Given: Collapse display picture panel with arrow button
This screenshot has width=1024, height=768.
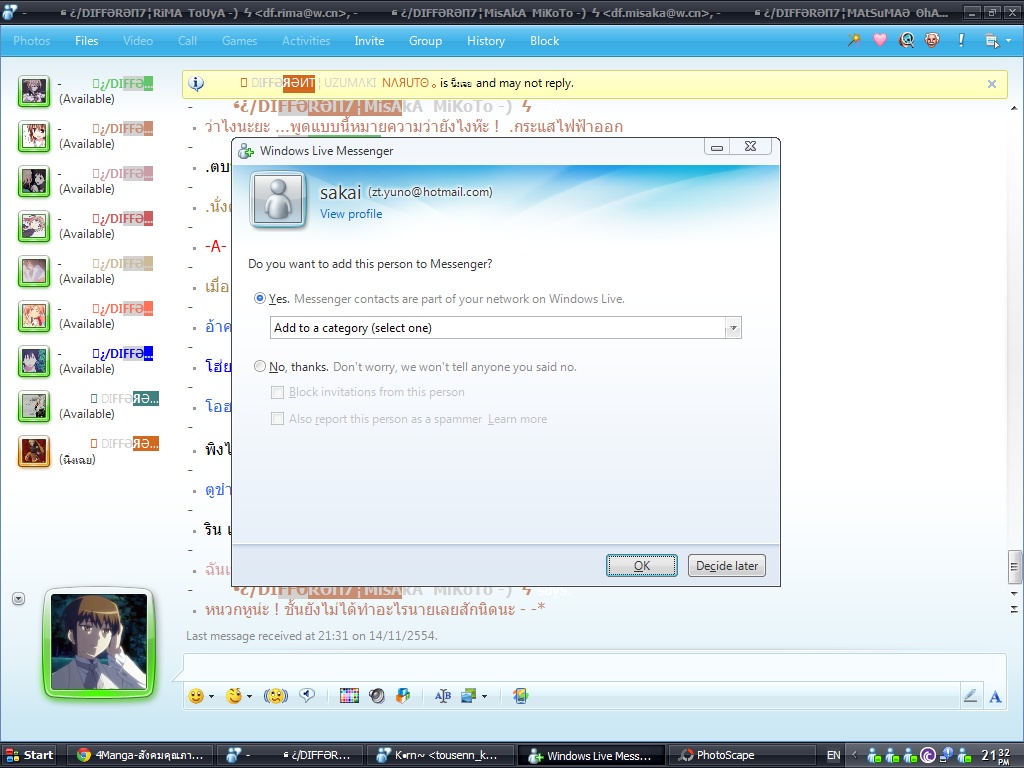Looking at the screenshot, I should 18,598.
